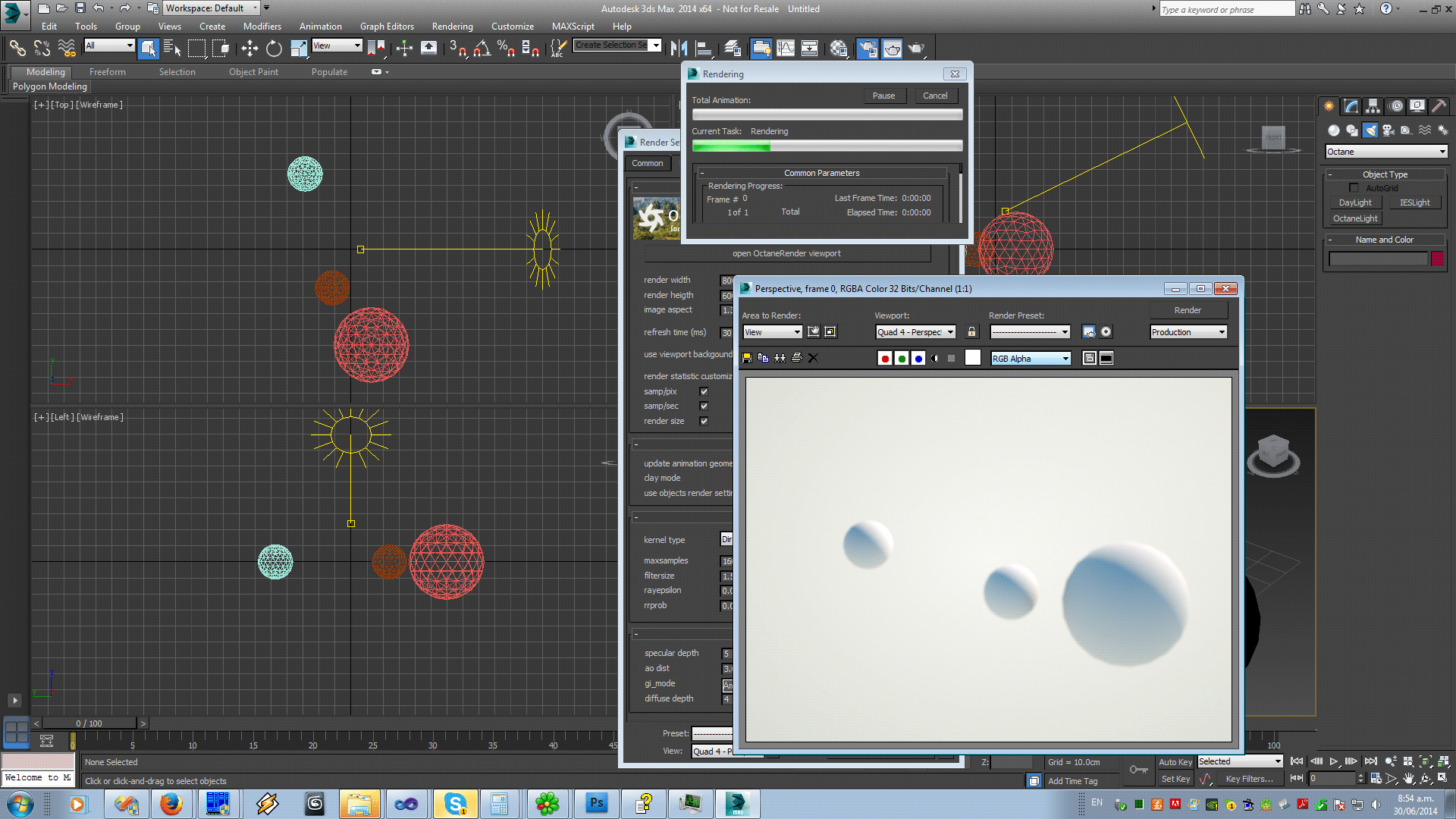Pause the current rendering
The height and width of the screenshot is (819, 1456).
(x=883, y=96)
